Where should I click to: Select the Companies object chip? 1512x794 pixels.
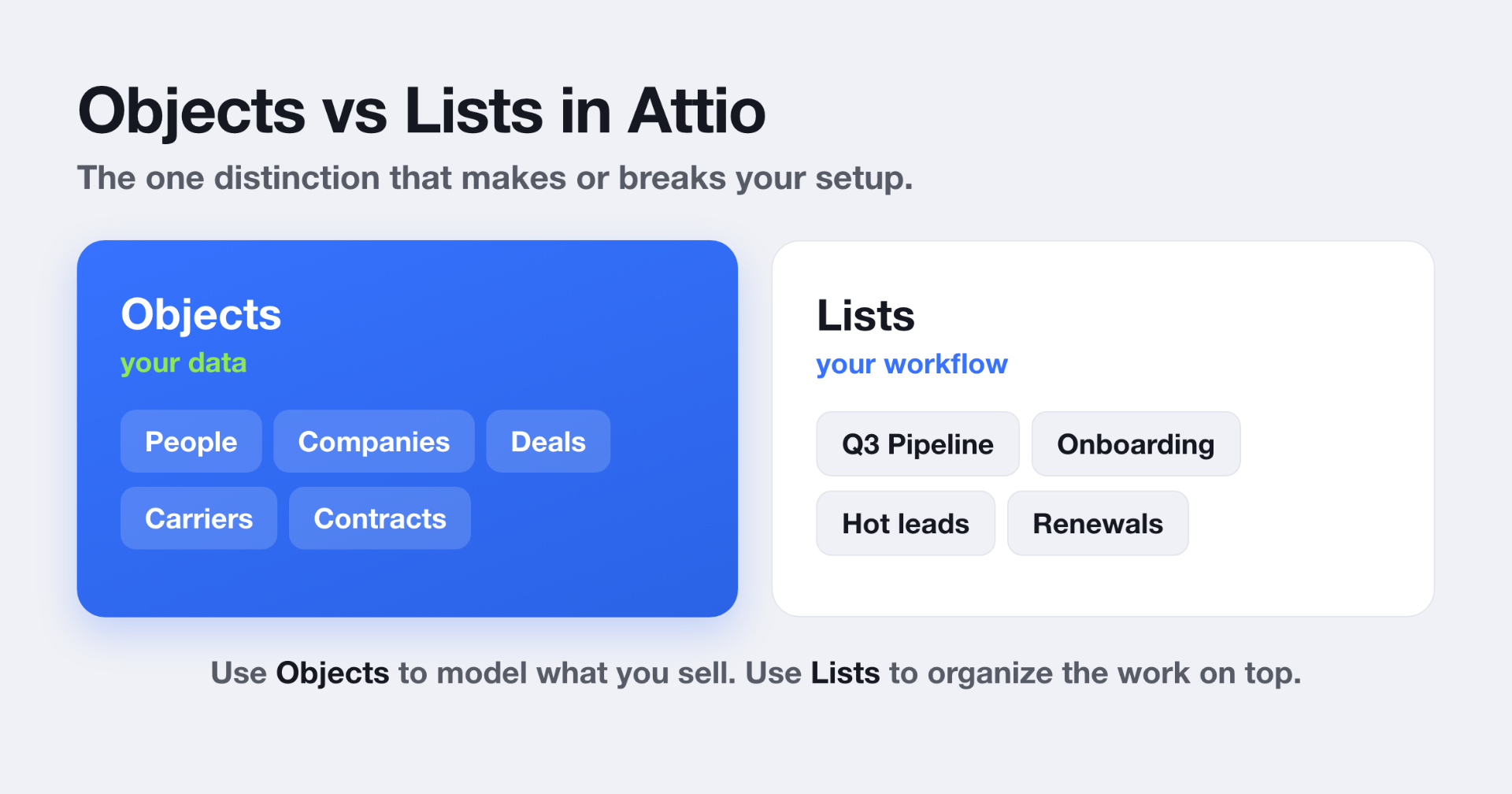pyautogui.click(x=374, y=441)
